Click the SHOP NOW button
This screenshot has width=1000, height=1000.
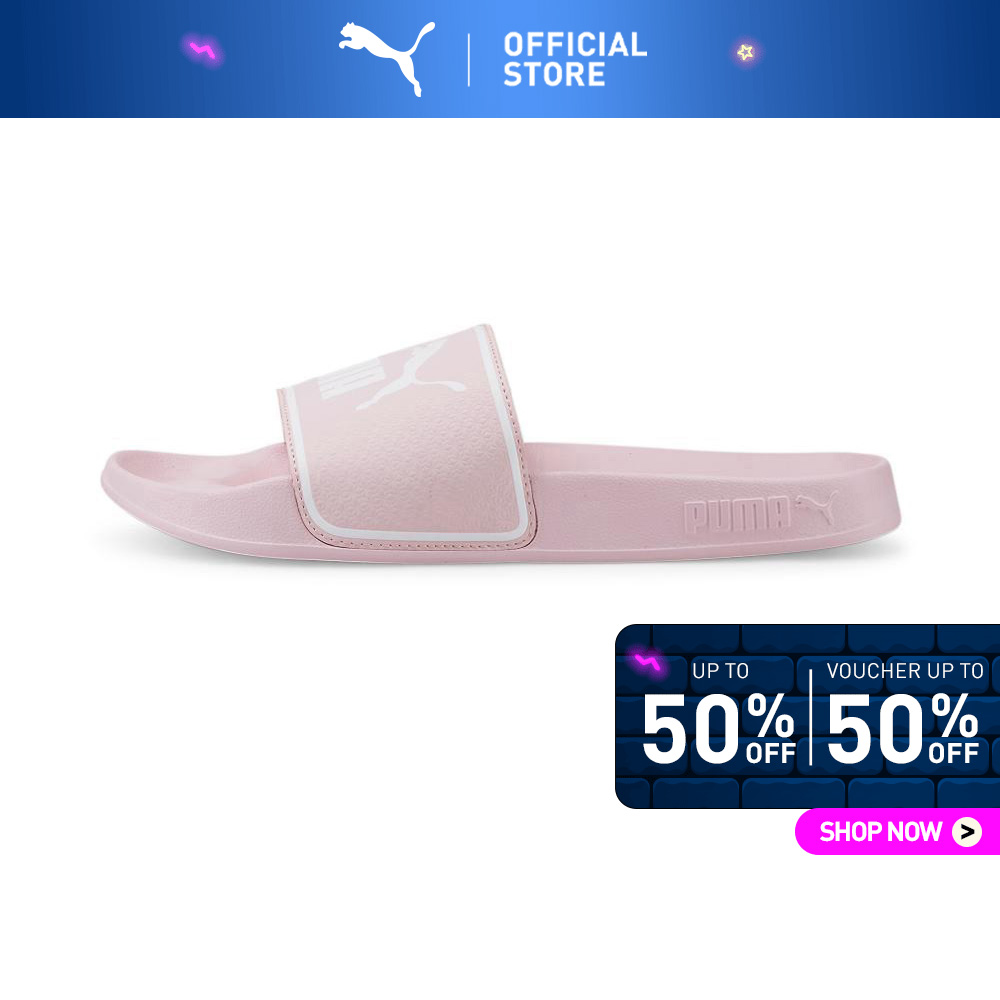tap(897, 831)
